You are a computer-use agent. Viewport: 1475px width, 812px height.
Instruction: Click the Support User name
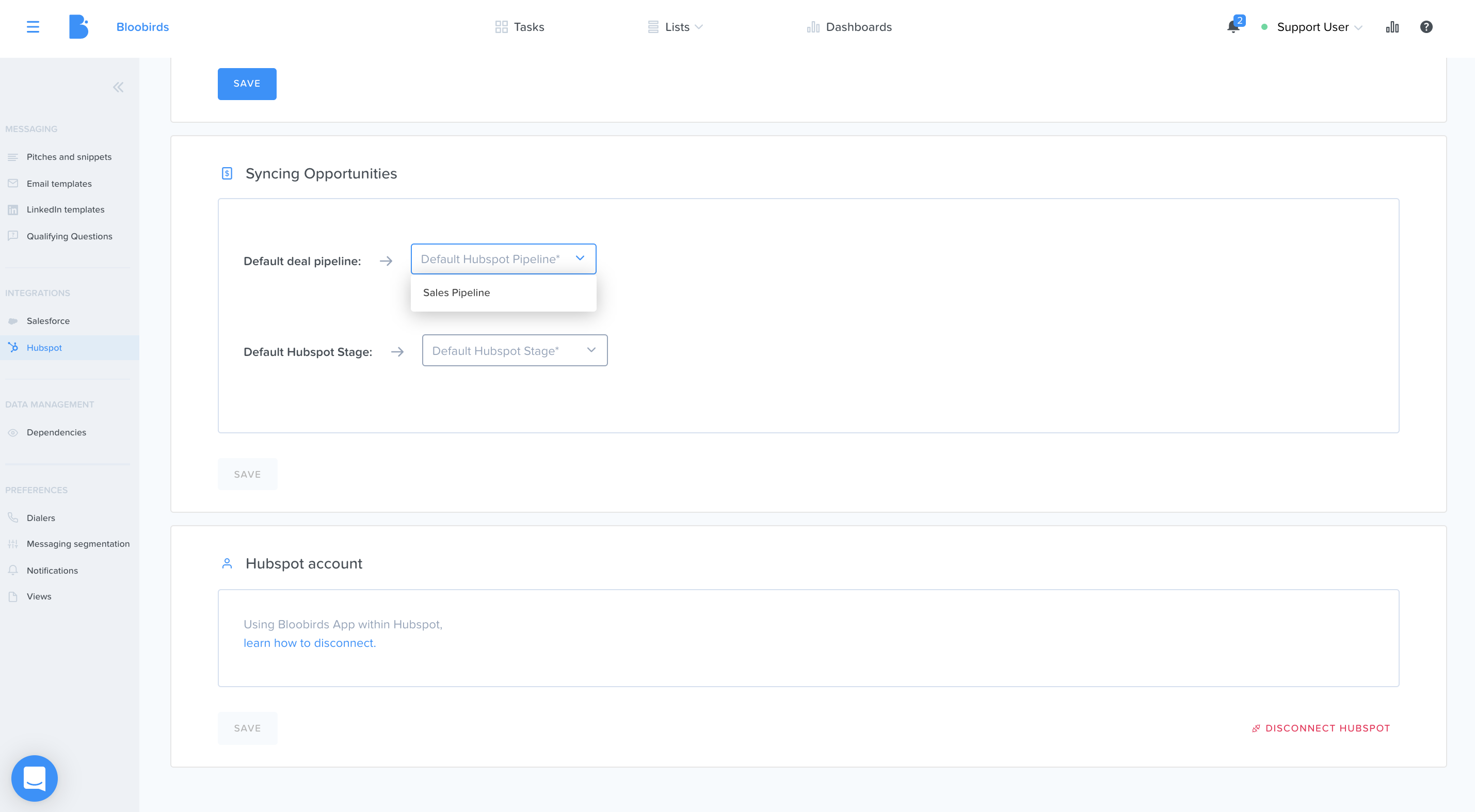click(x=1312, y=27)
